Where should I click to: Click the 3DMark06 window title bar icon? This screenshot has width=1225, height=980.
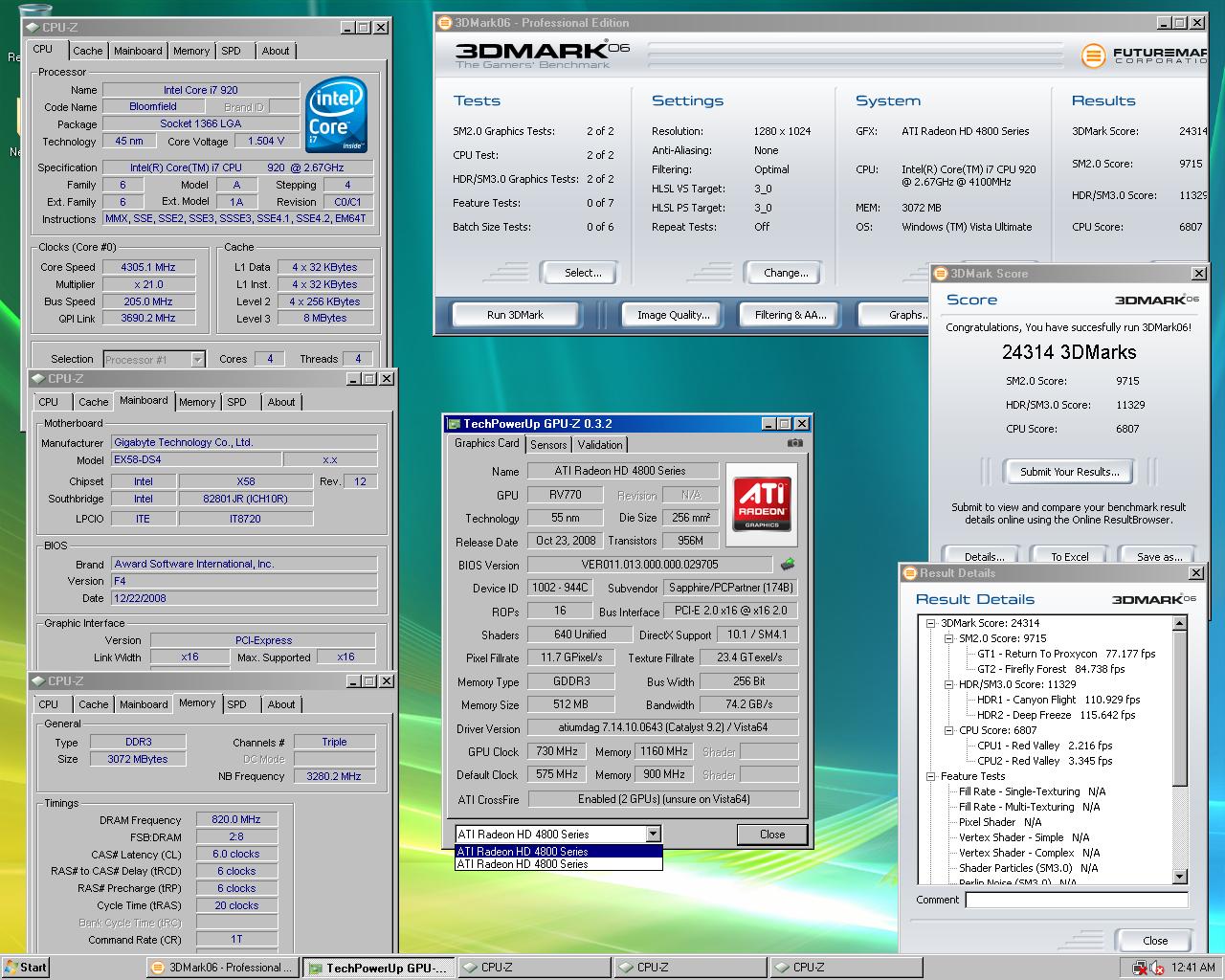pyautogui.click(x=445, y=23)
